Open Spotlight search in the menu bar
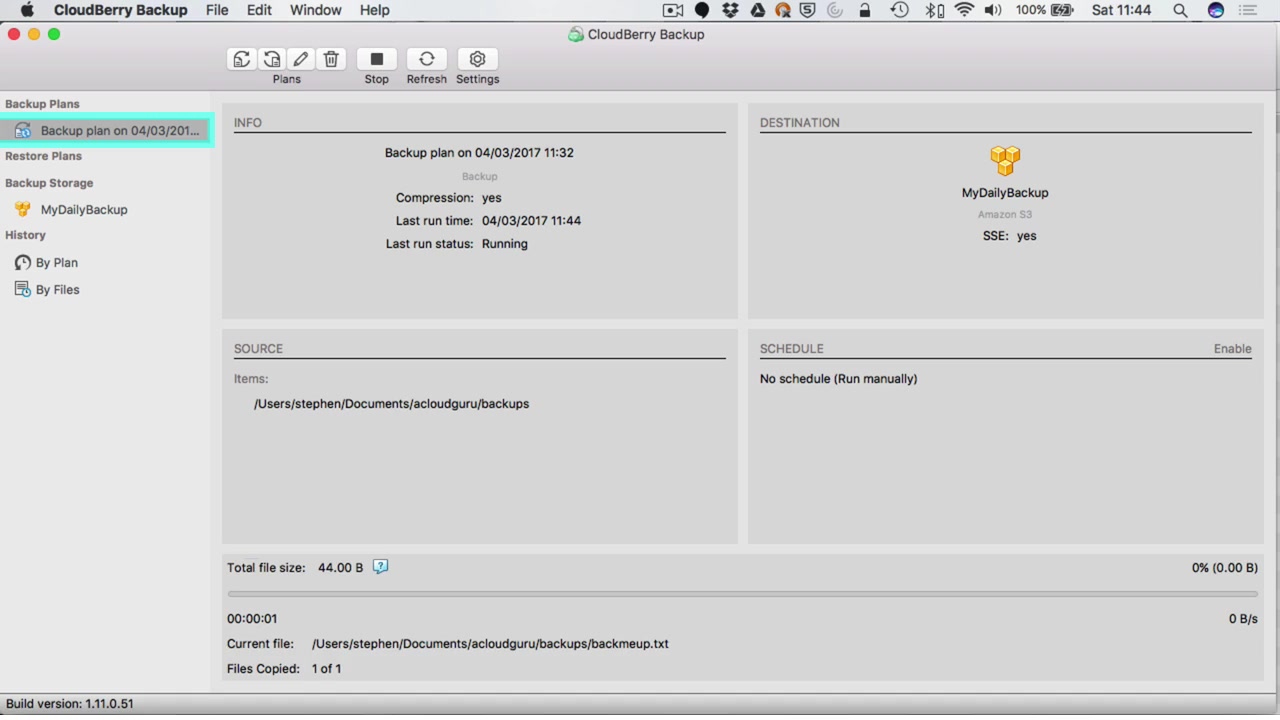 click(1180, 10)
